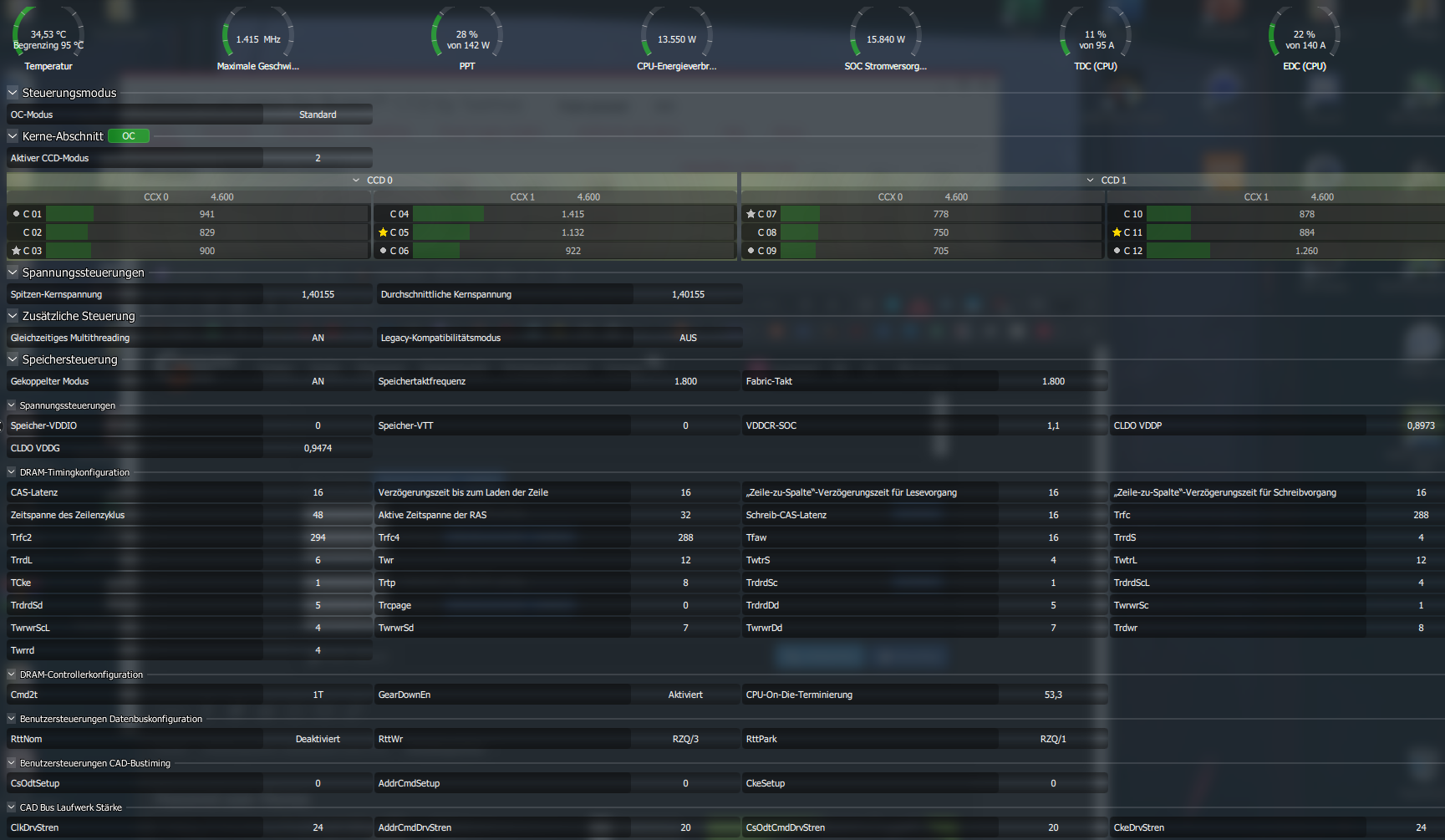Image resolution: width=1445 pixels, height=840 pixels.
Task: Adjust the C 08 core frequency bar
Action: tap(941, 232)
